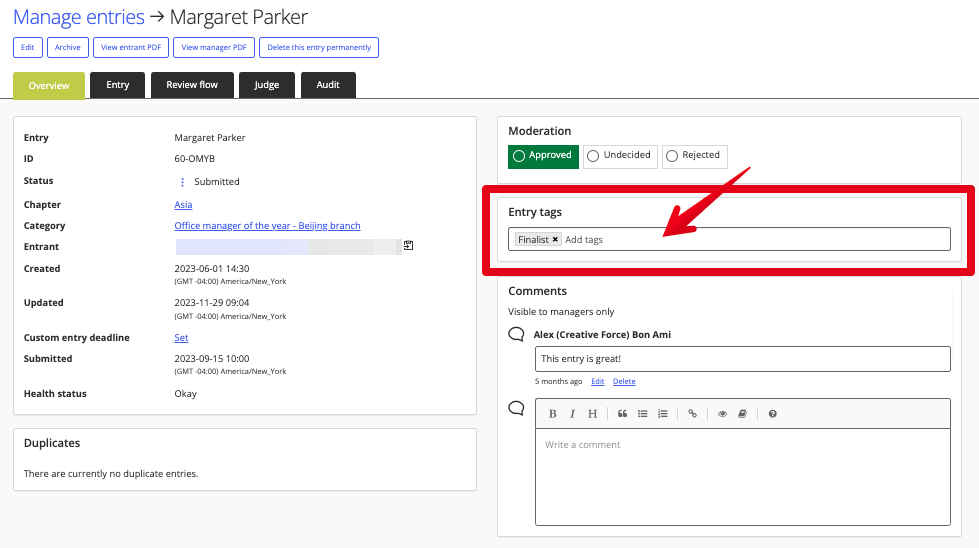Open the Review flow tab

[x=192, y=85]
